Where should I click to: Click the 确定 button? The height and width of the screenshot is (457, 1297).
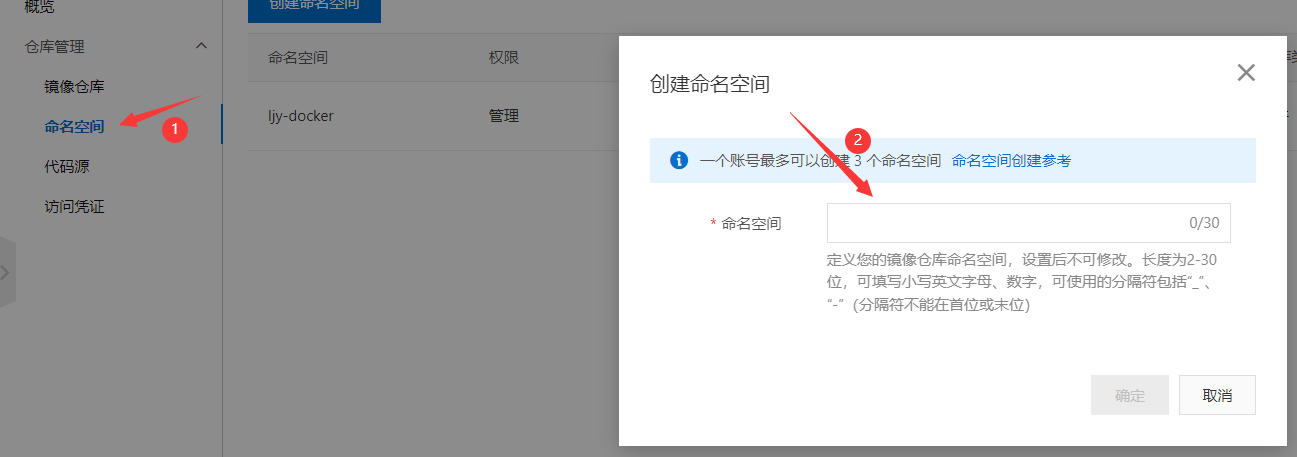point(1130,395)
